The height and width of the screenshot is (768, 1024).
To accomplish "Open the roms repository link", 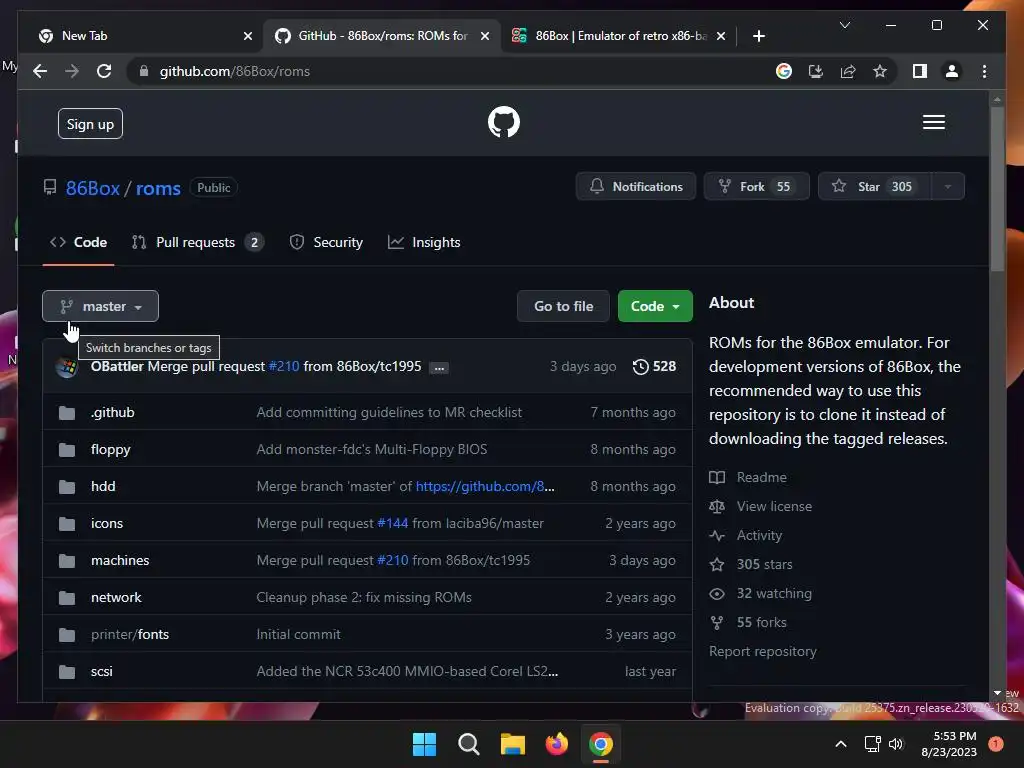I will click(158, 188).
